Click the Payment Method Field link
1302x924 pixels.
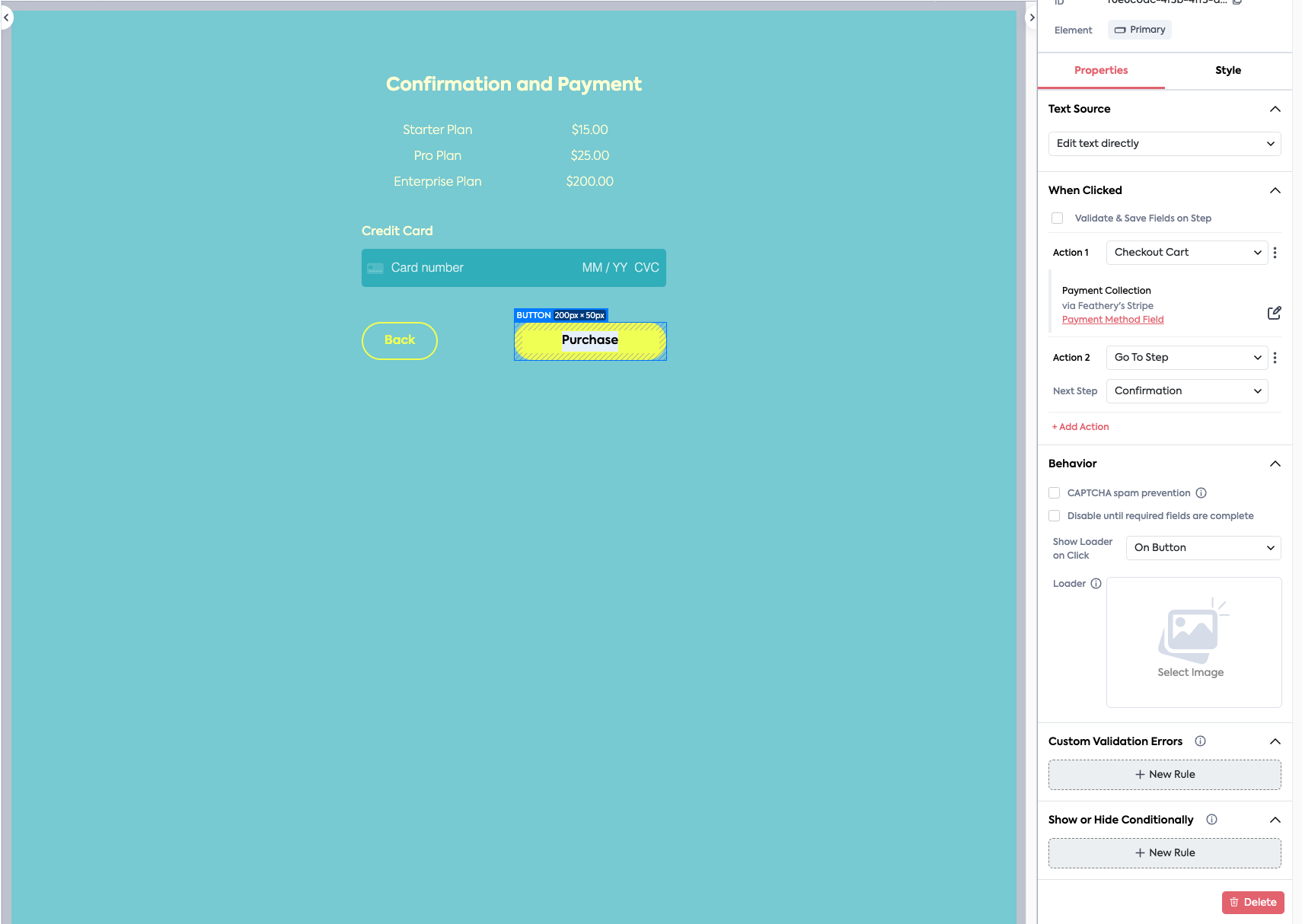click(1112, 320)
